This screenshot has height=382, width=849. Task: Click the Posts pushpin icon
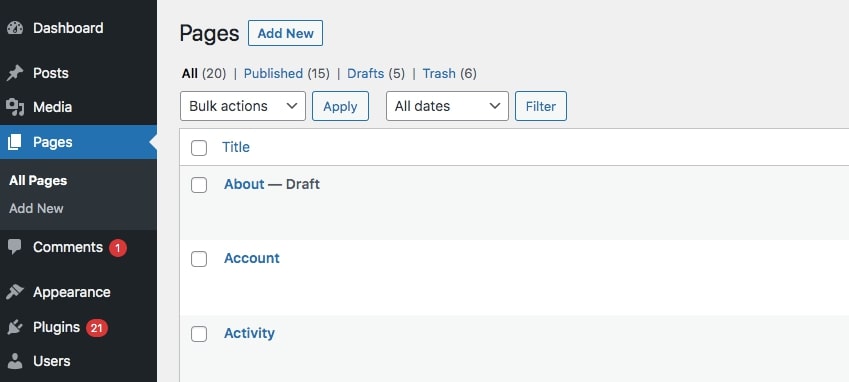(15, 73)
